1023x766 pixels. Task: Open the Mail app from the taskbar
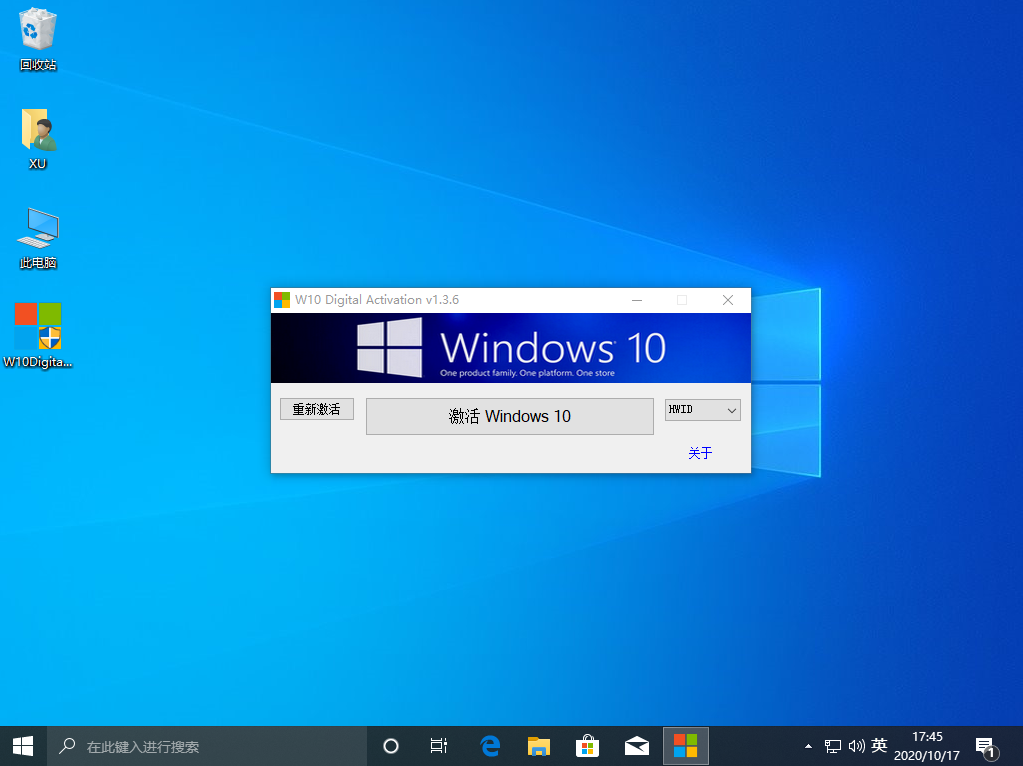click(636, 745)
